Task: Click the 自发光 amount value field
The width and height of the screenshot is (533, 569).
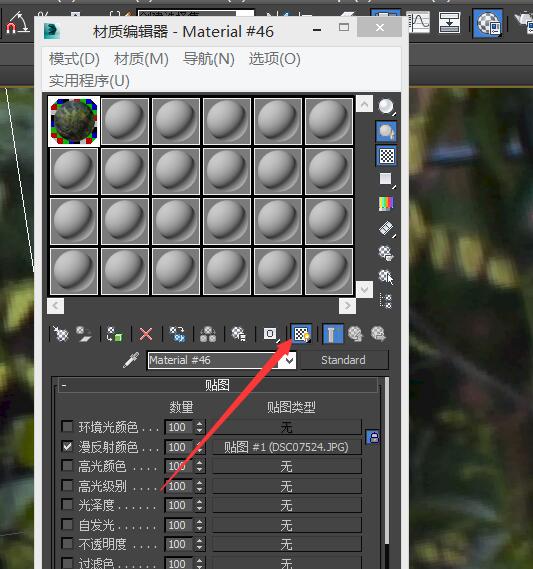Action: click(179, 525)
